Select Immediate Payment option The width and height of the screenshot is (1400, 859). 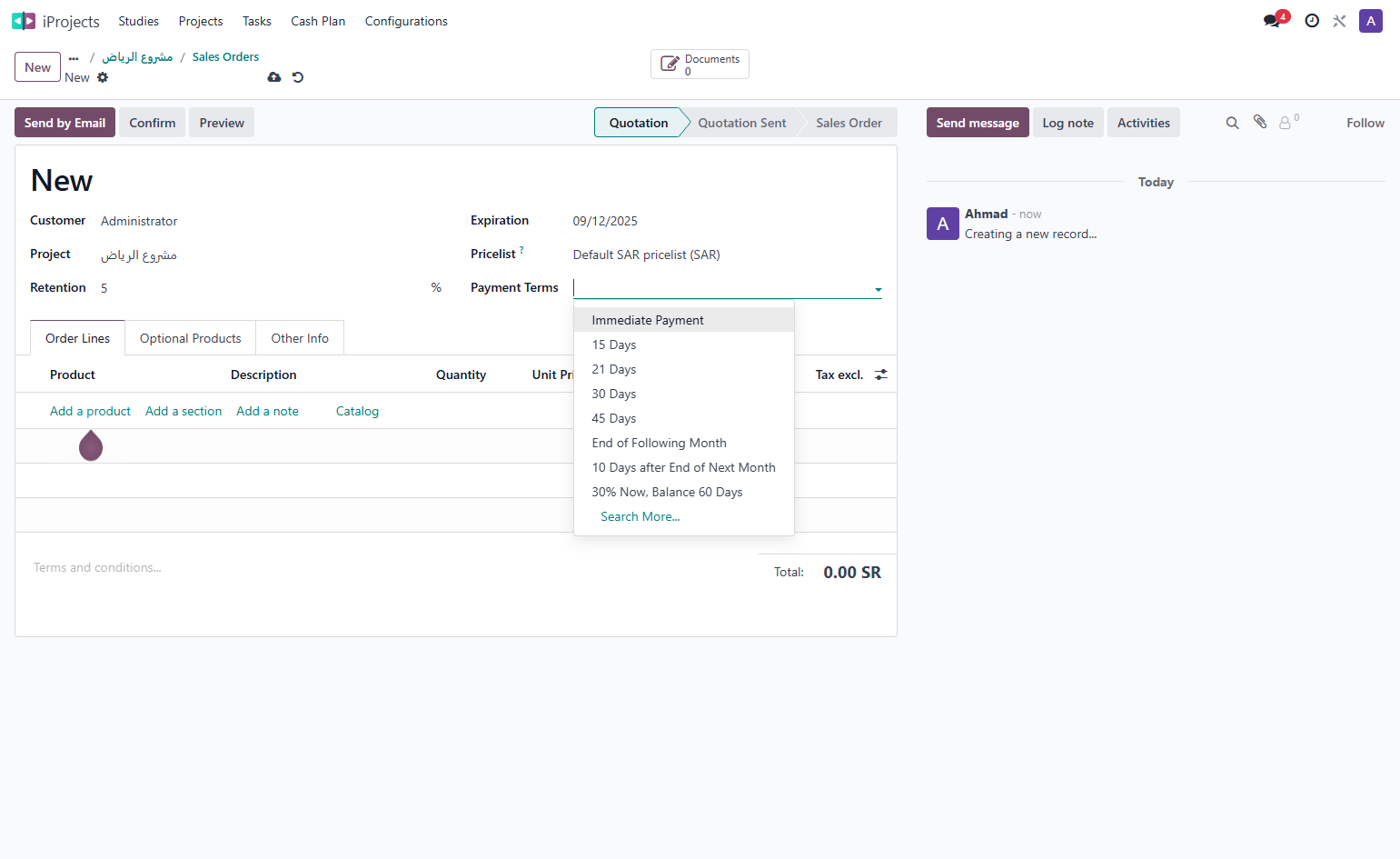point(684,320)
